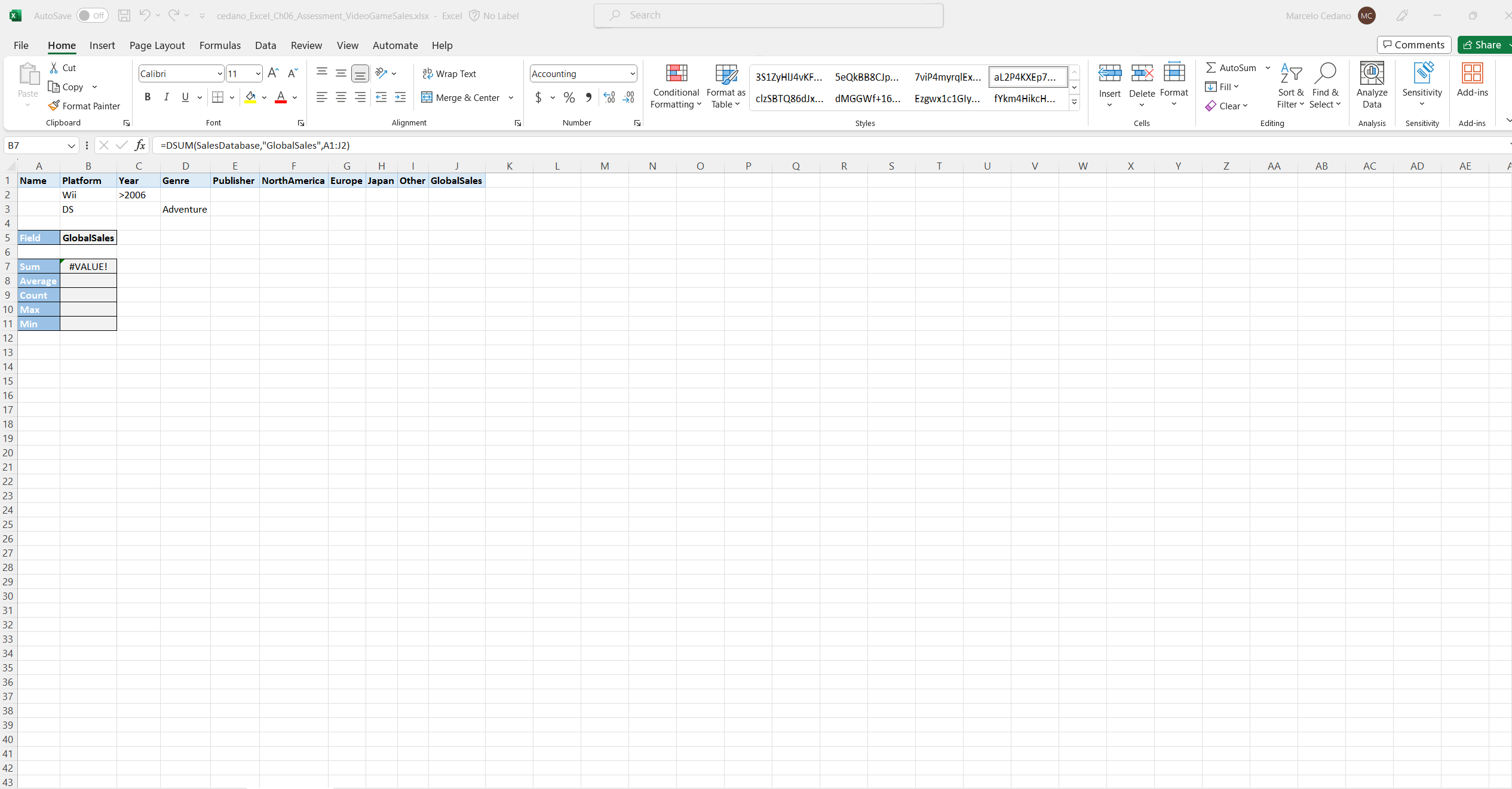Apply the yellow fill color swatch
This screenshot has width=1512, height=789.
click(x=250, y=97)
